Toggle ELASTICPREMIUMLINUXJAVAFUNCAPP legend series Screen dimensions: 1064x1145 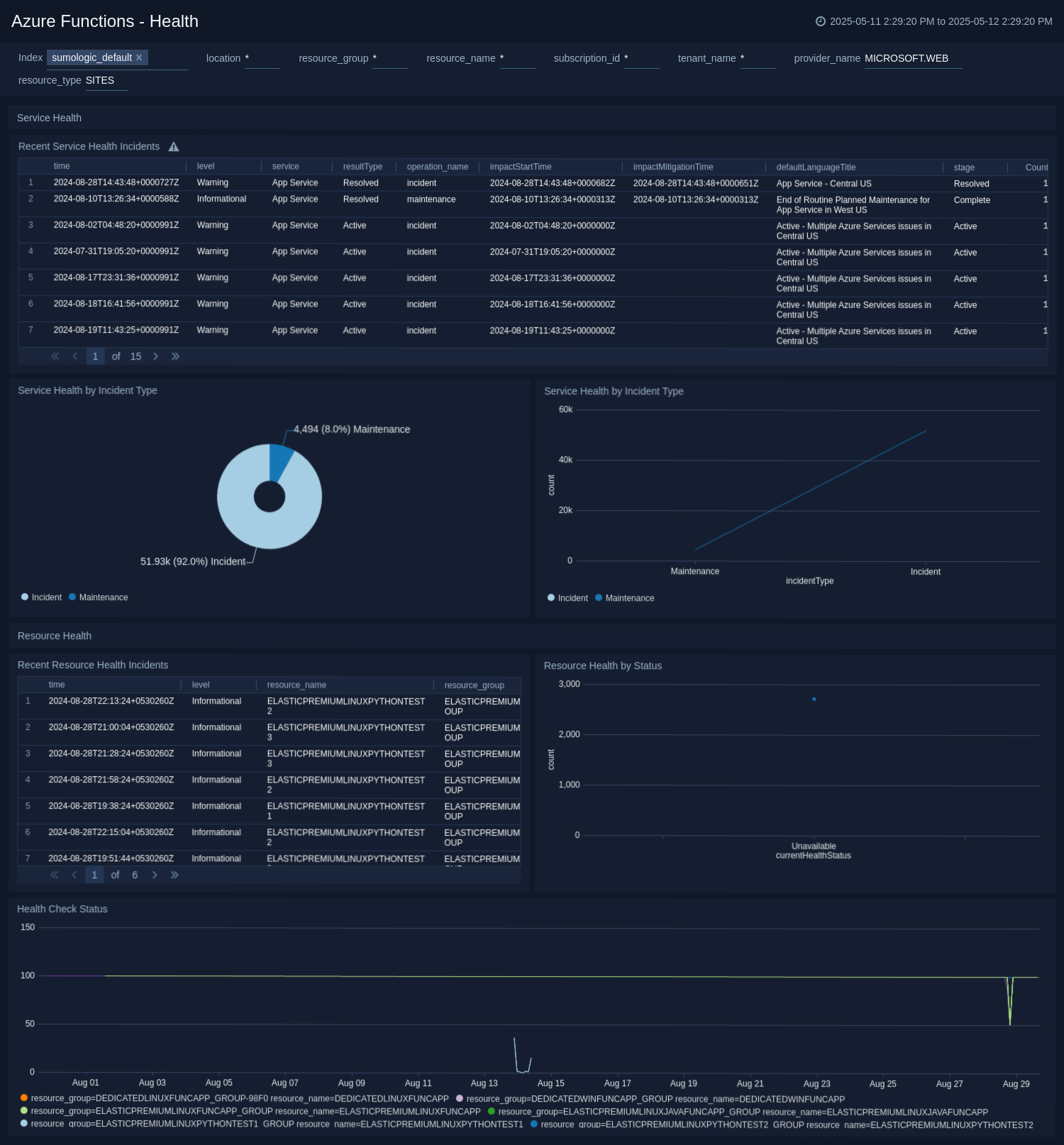click(738, 1112)
